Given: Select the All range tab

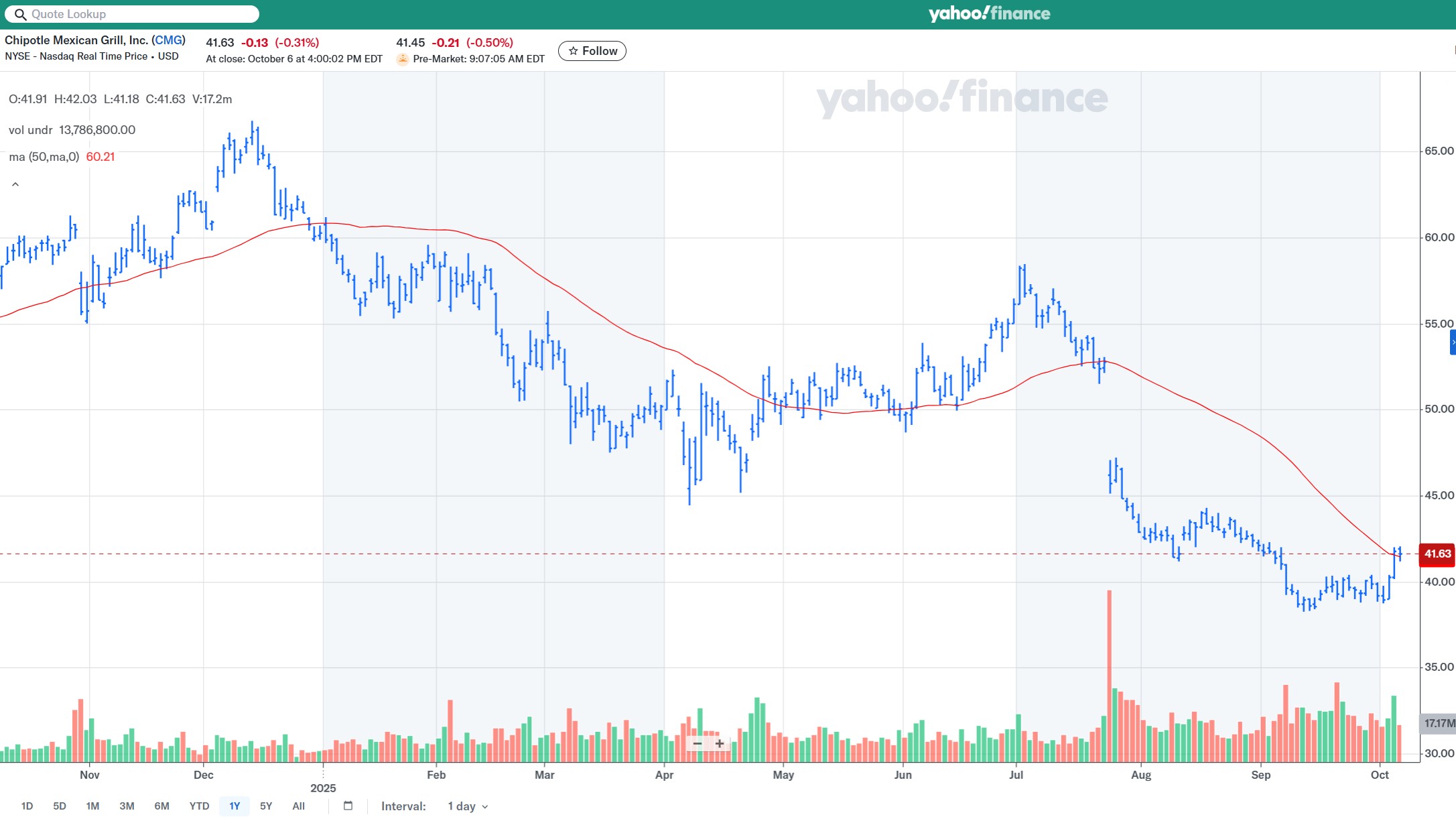Looking at the screenshot, I should pyautogui.click(x=298, y=806).
